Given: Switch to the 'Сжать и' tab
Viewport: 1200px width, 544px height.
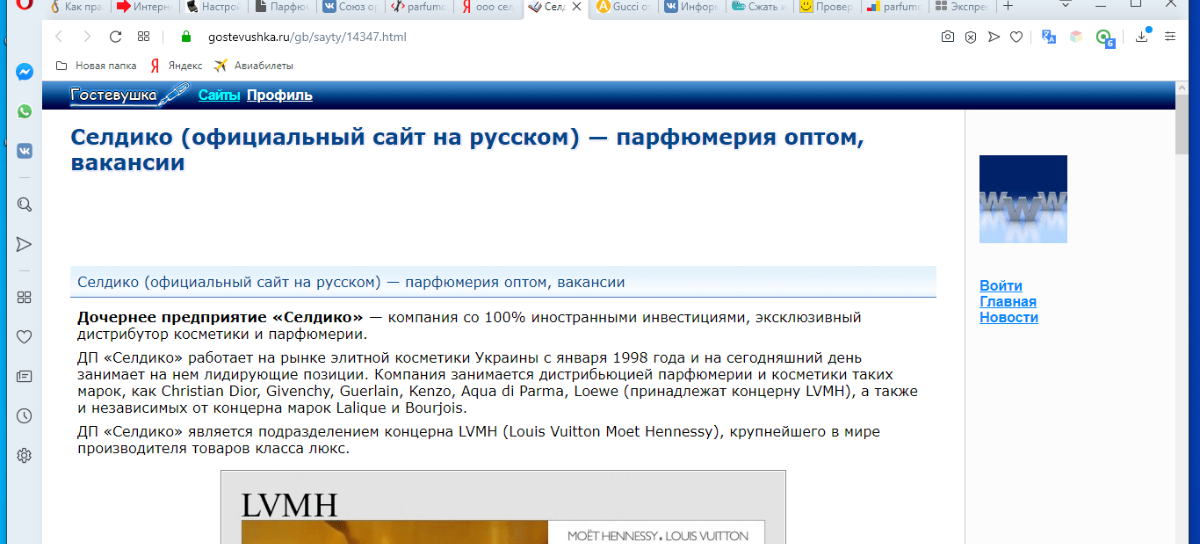Looking at the screenshot, I should pyautogui.click(x=760, y=6).
